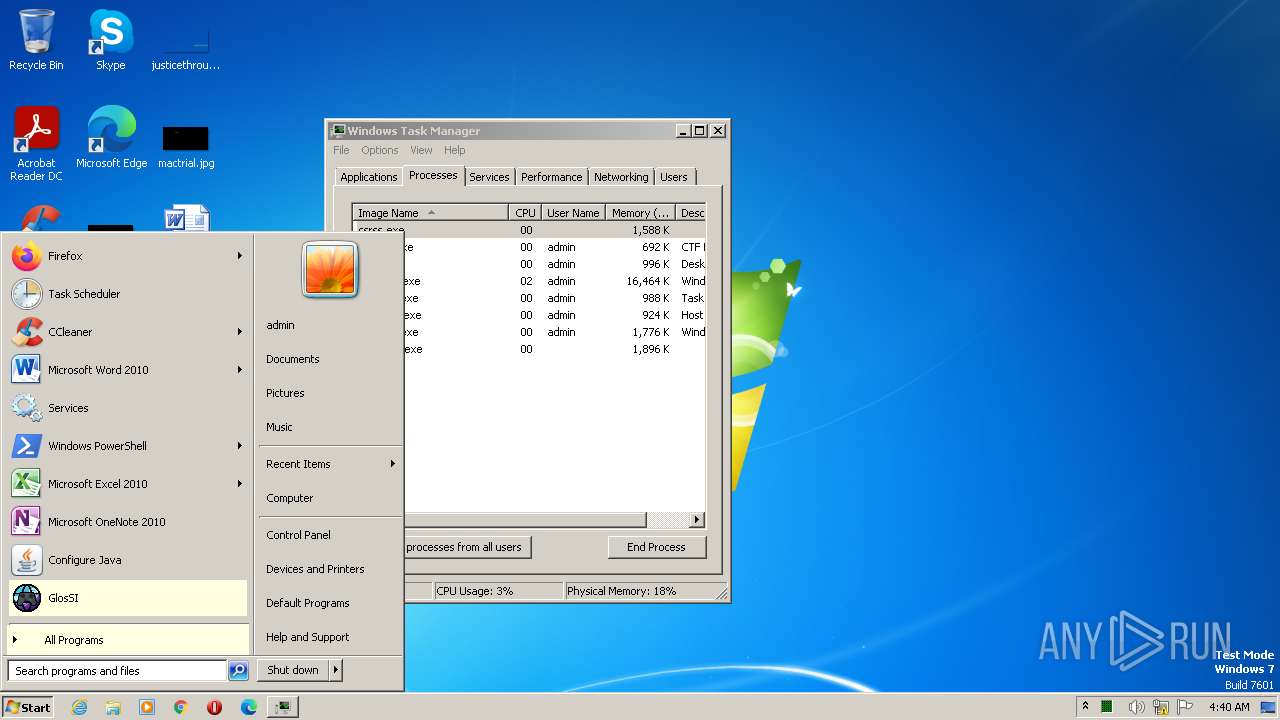Screen dimensions: 1280x720
Task: Open Microsoft Excel 2010 from Start menu
Action: (128, 484)
